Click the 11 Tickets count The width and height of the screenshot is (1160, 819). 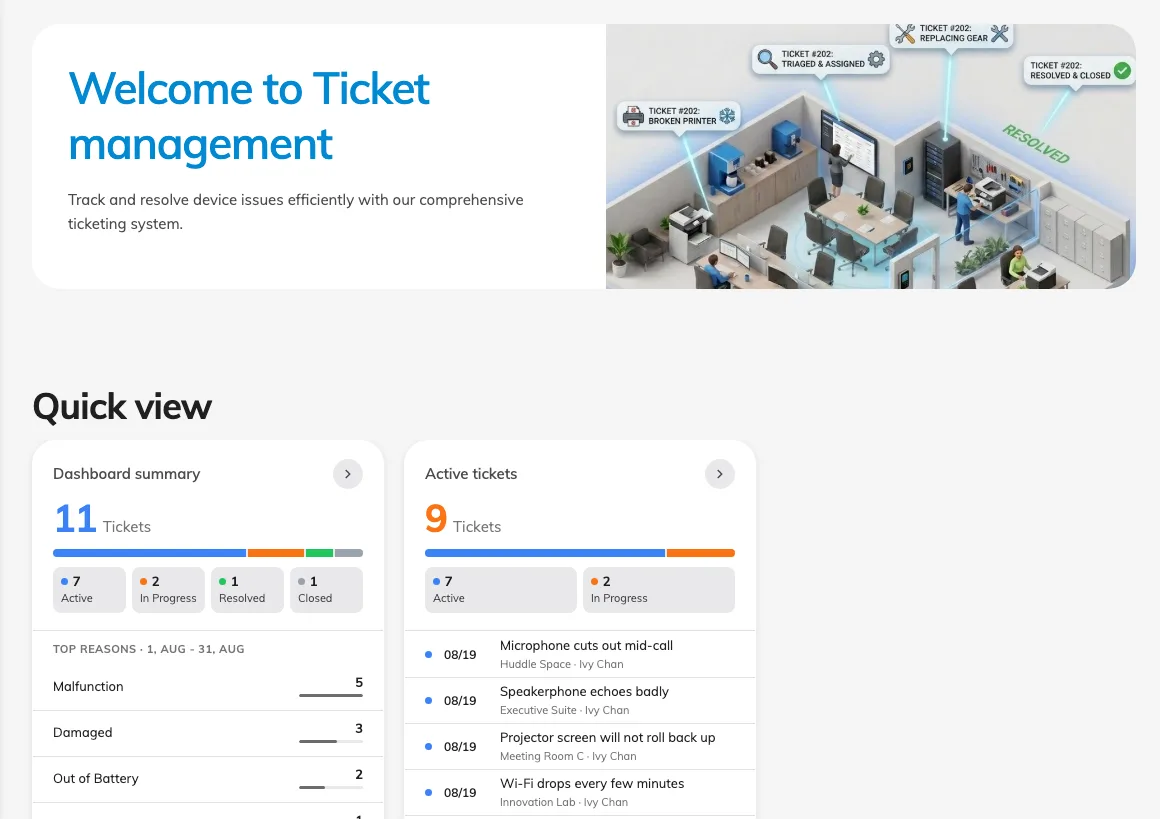click(102, 519)
